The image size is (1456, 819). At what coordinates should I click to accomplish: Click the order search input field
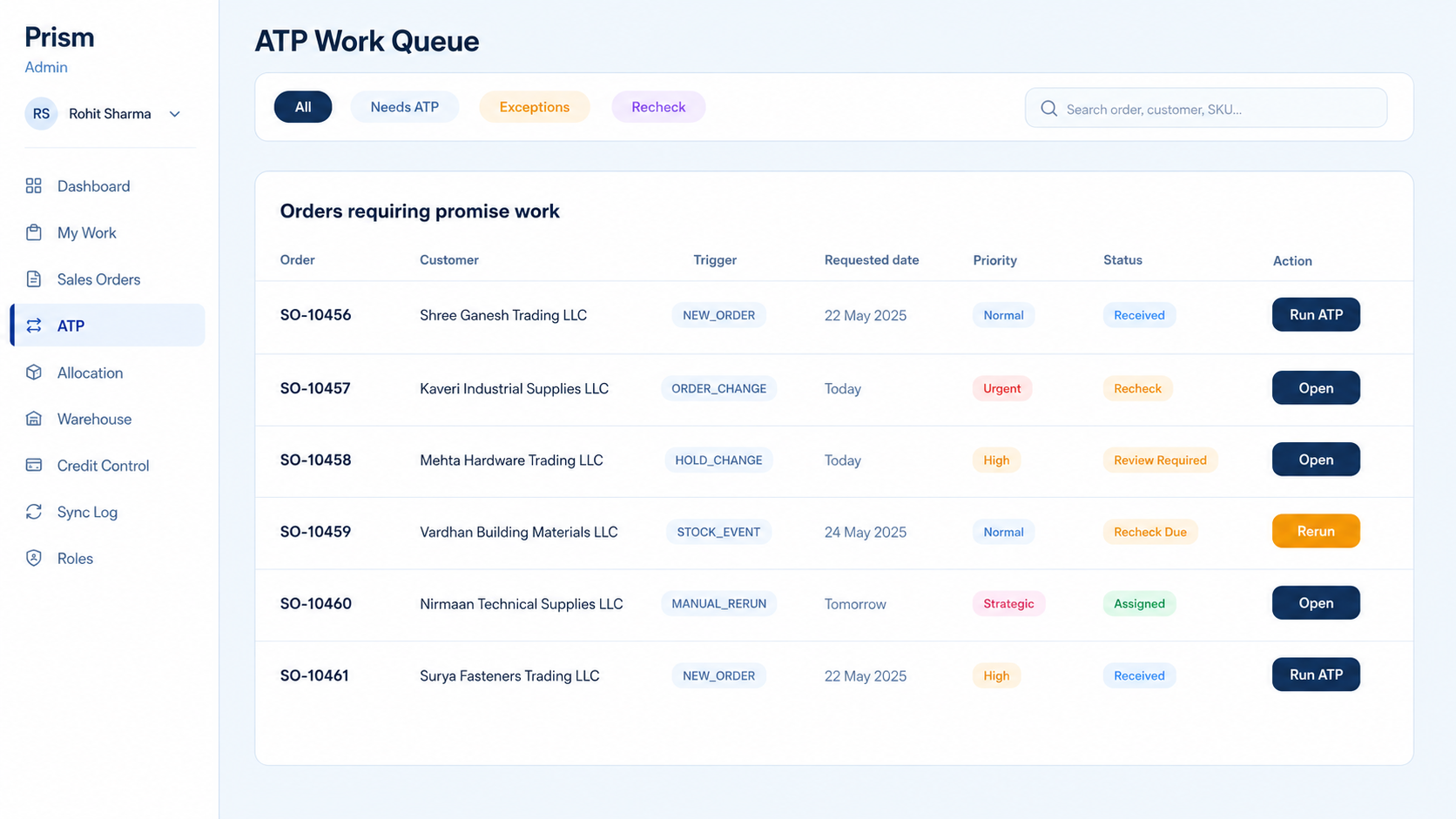point(1206,109)
